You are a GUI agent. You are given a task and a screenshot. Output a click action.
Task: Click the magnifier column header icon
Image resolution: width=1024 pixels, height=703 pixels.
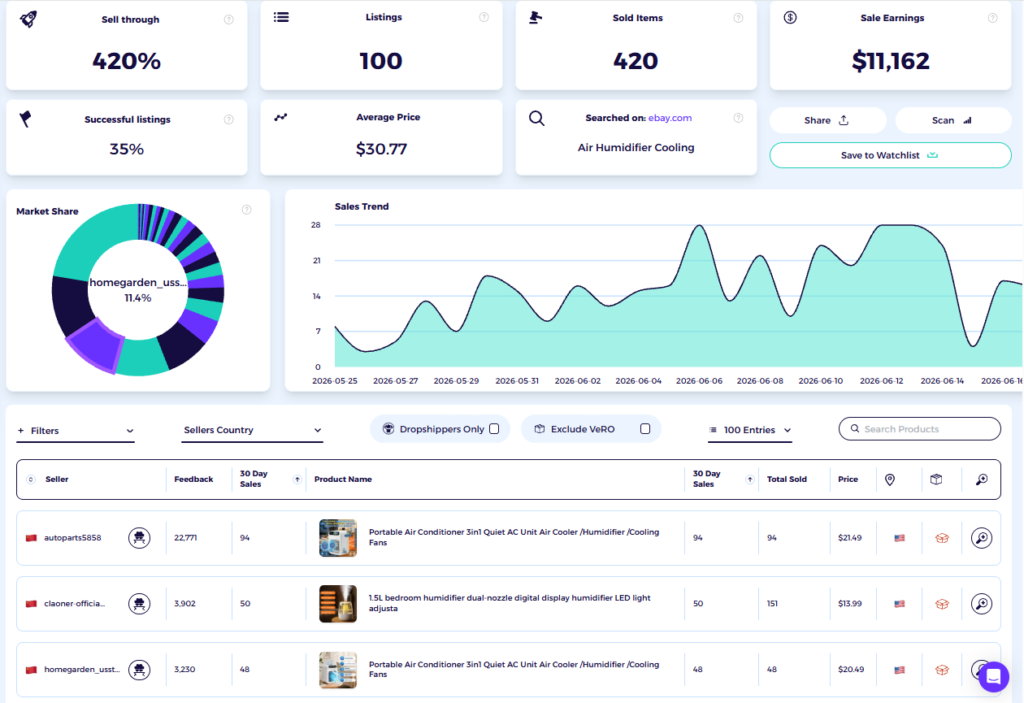coord(982,480)
